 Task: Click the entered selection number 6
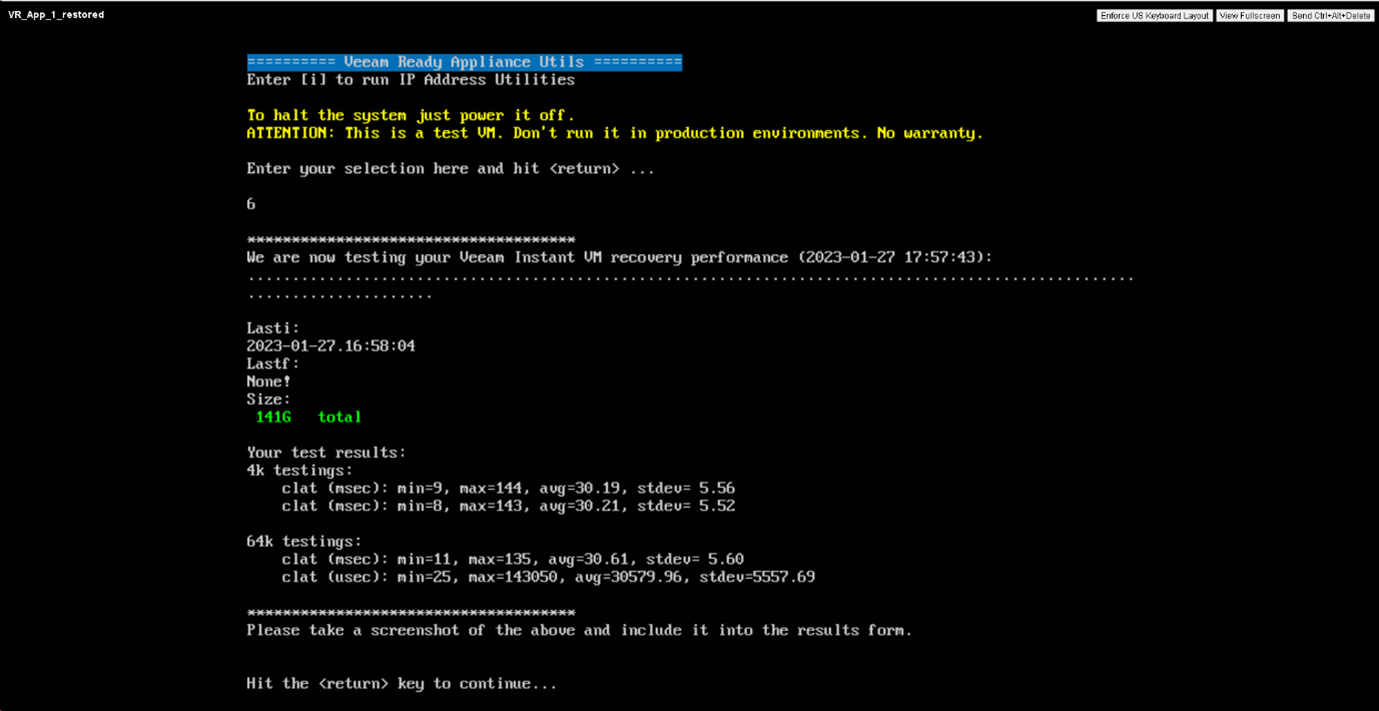point(251,204)
